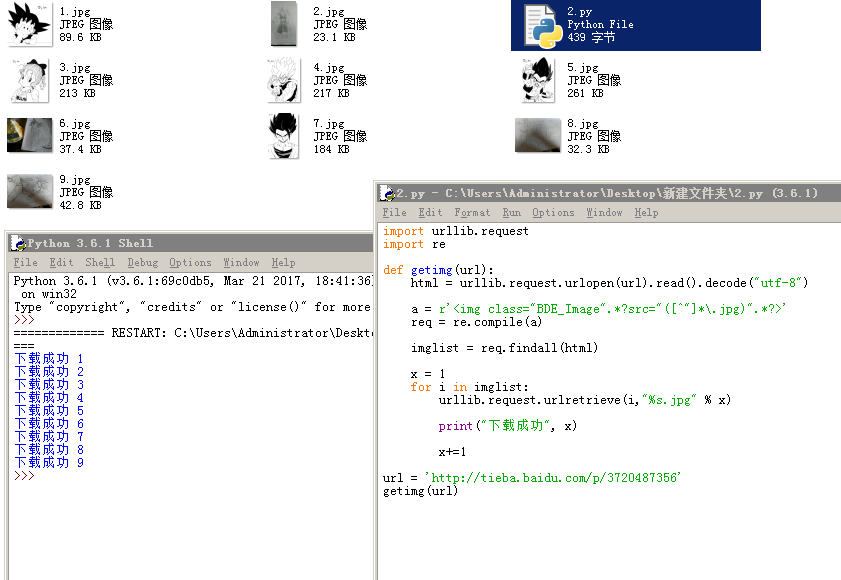Select the 7.jpg image thumbnail

pyautogui.click(x=283, y=136)
